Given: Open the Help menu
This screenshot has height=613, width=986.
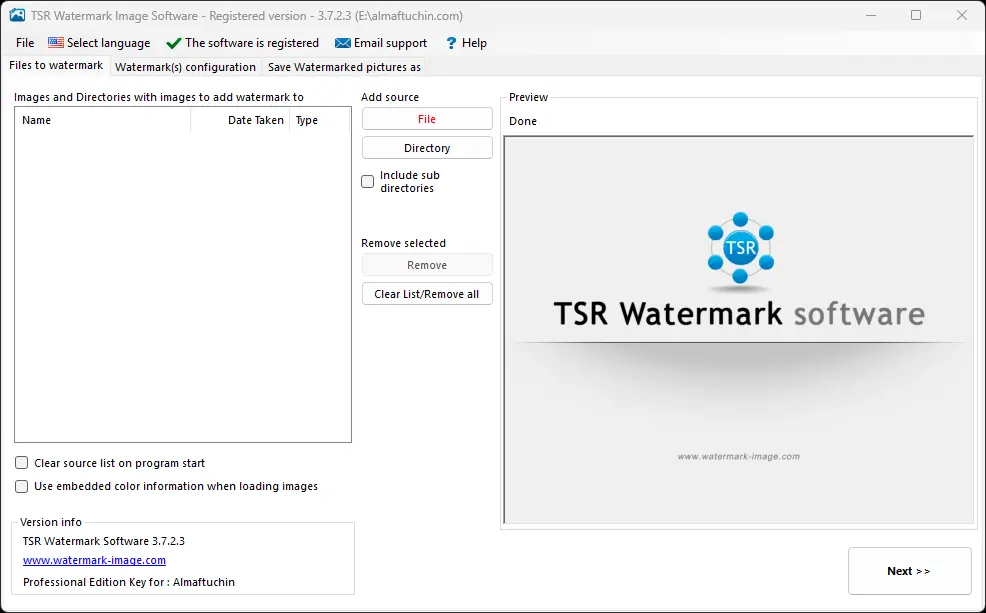Looking at the screenshot, I should pyautogui.click(x=466, y=43).
